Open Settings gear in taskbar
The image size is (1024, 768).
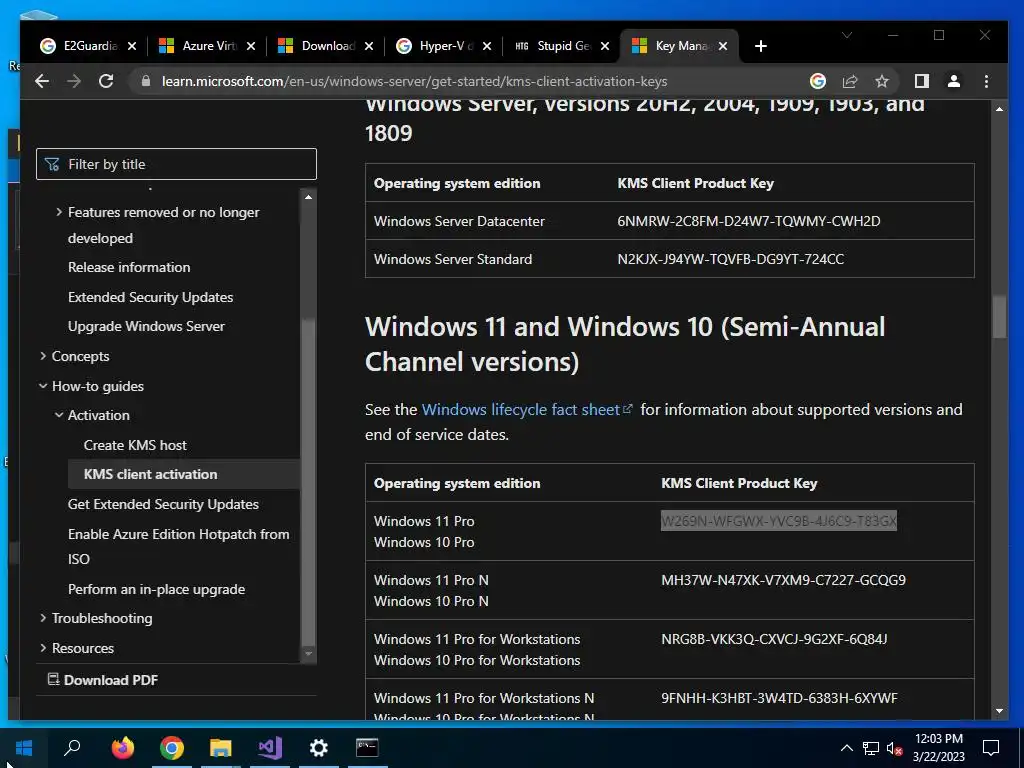(x=318, y=748)
